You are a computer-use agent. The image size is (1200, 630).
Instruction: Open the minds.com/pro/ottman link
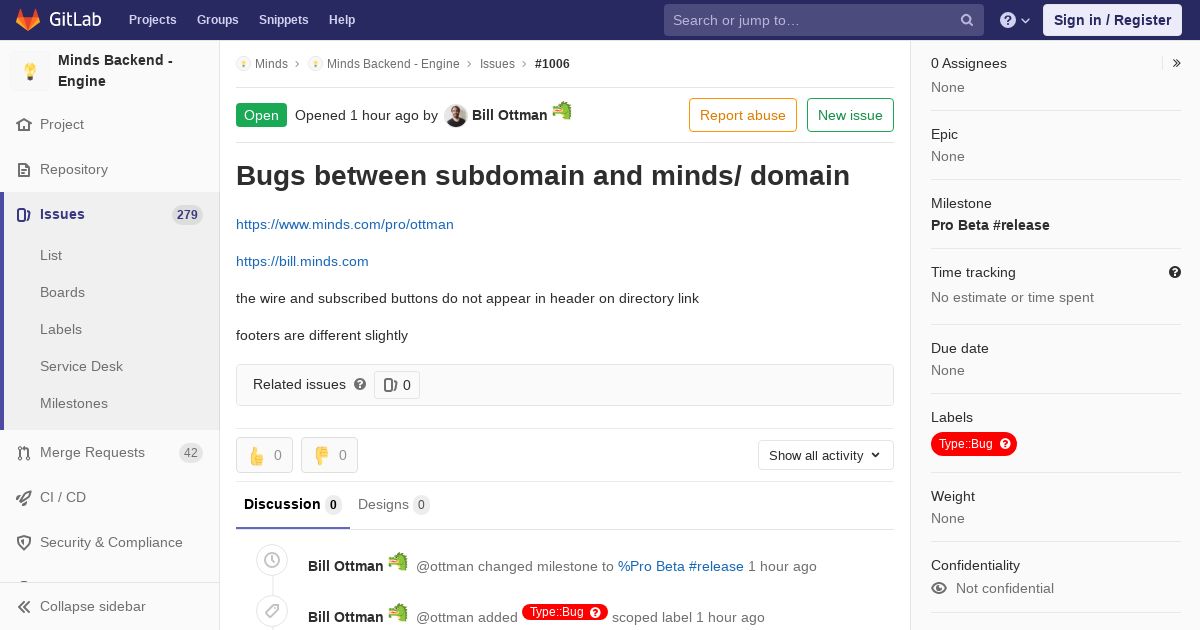(x=345, y=225)
